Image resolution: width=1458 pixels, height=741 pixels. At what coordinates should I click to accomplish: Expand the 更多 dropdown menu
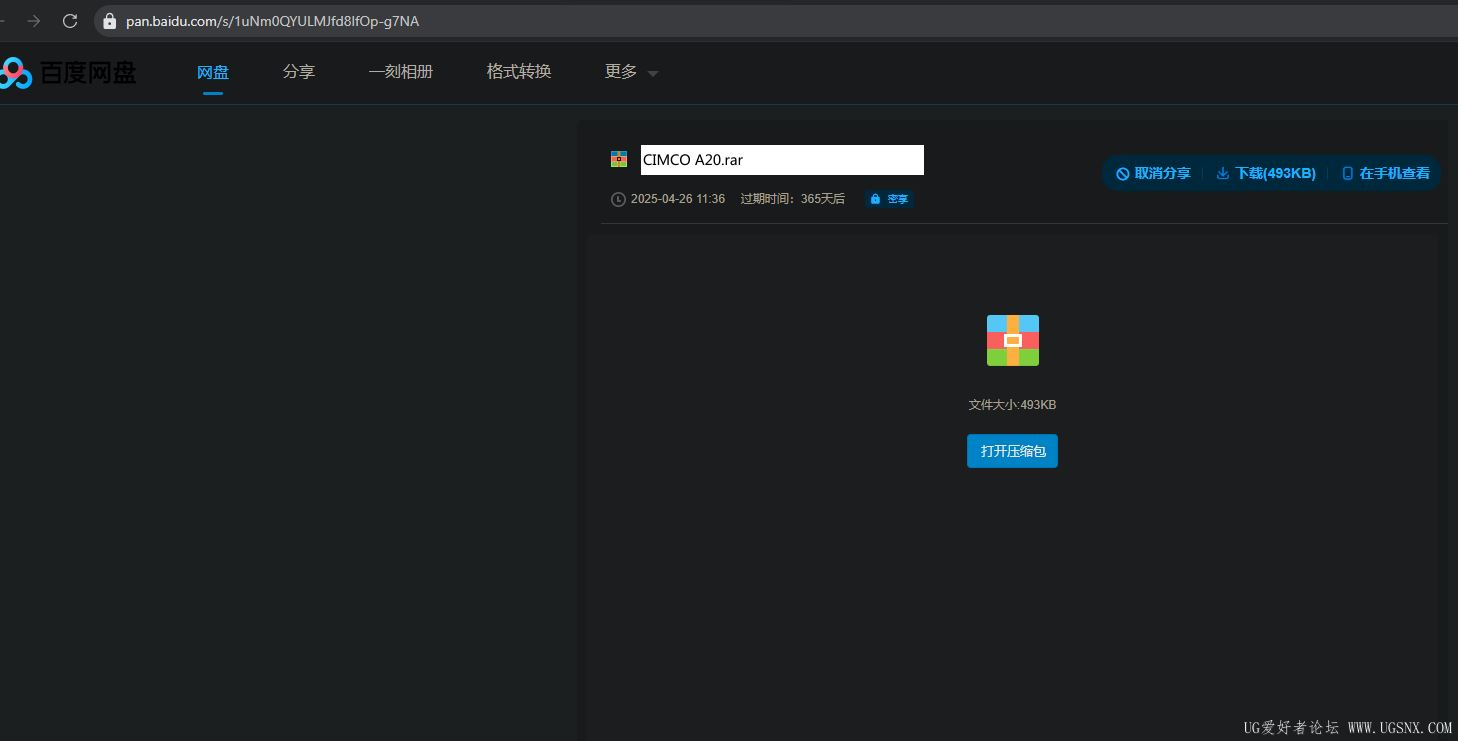tap(631, 72)
